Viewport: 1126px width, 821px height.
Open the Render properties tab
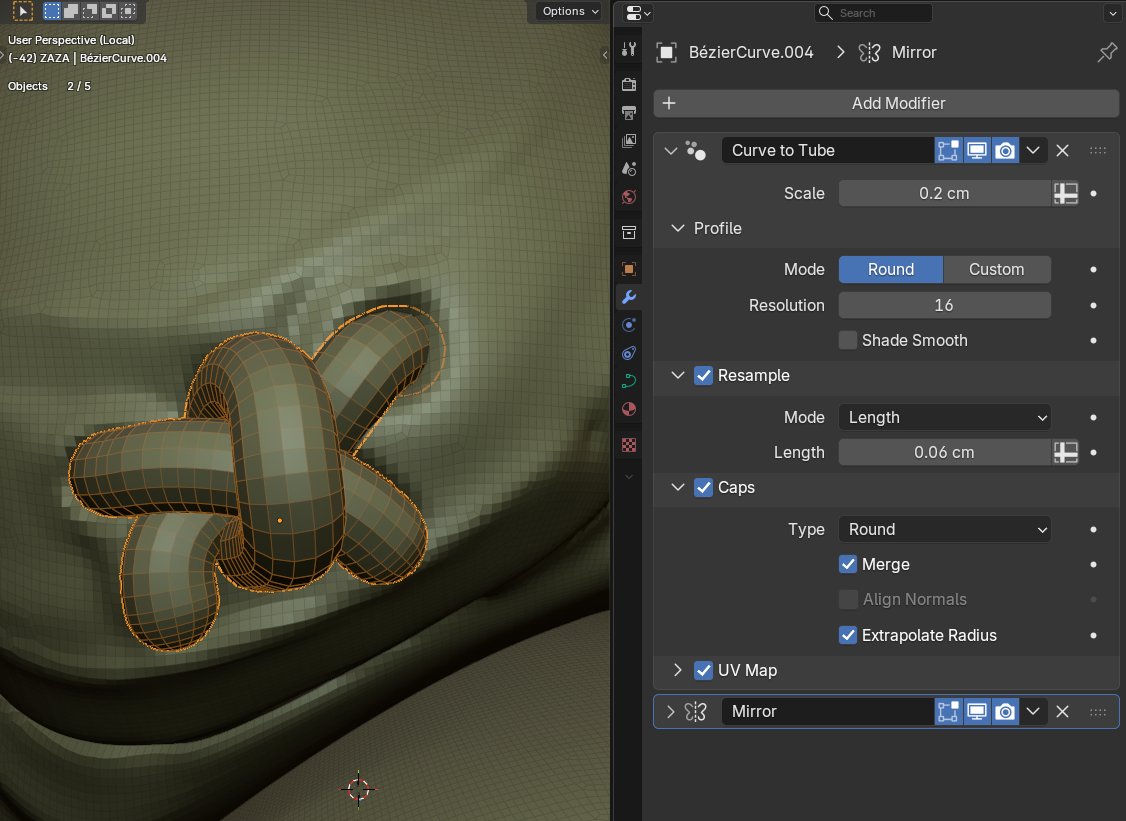pyautogui.click(x=629, y=84)
